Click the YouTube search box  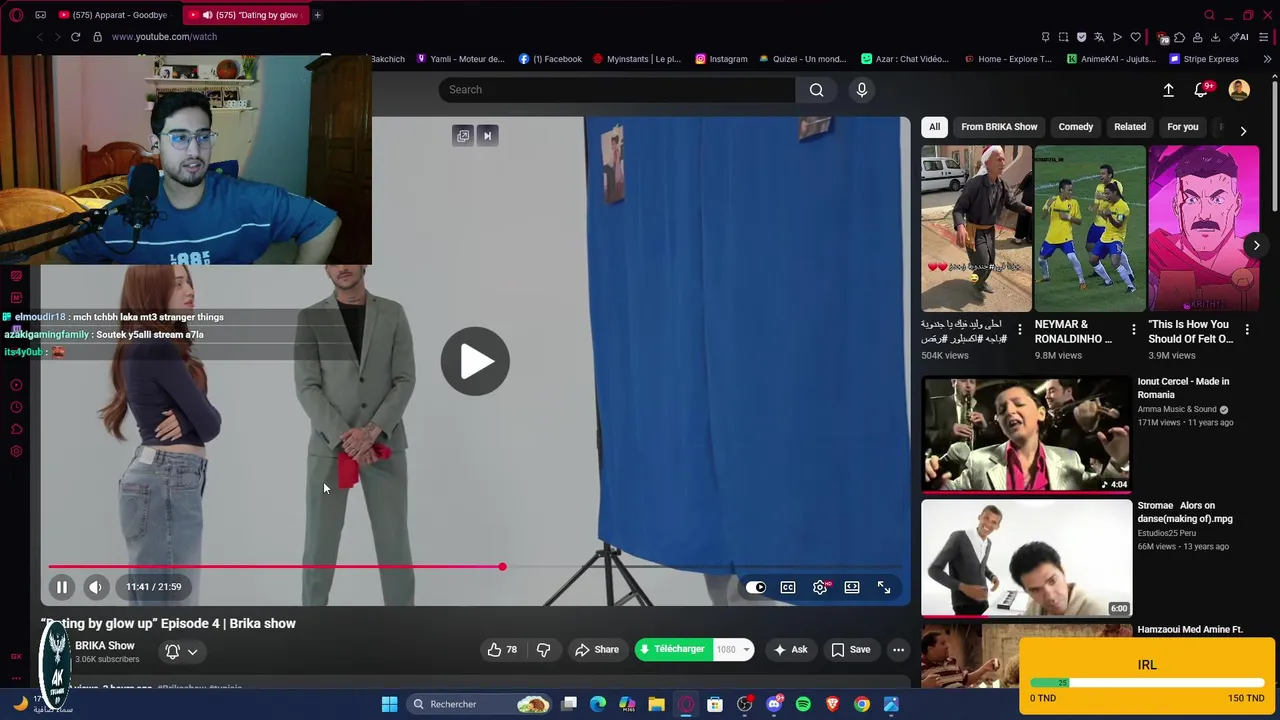point(617,90)
